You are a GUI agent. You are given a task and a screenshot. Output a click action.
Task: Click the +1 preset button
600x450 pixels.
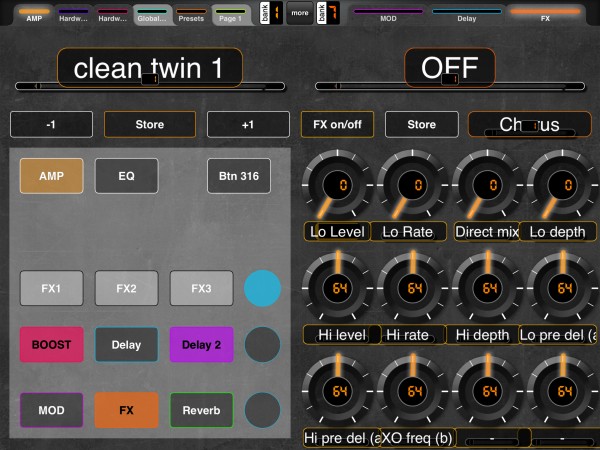click(248, 124)
